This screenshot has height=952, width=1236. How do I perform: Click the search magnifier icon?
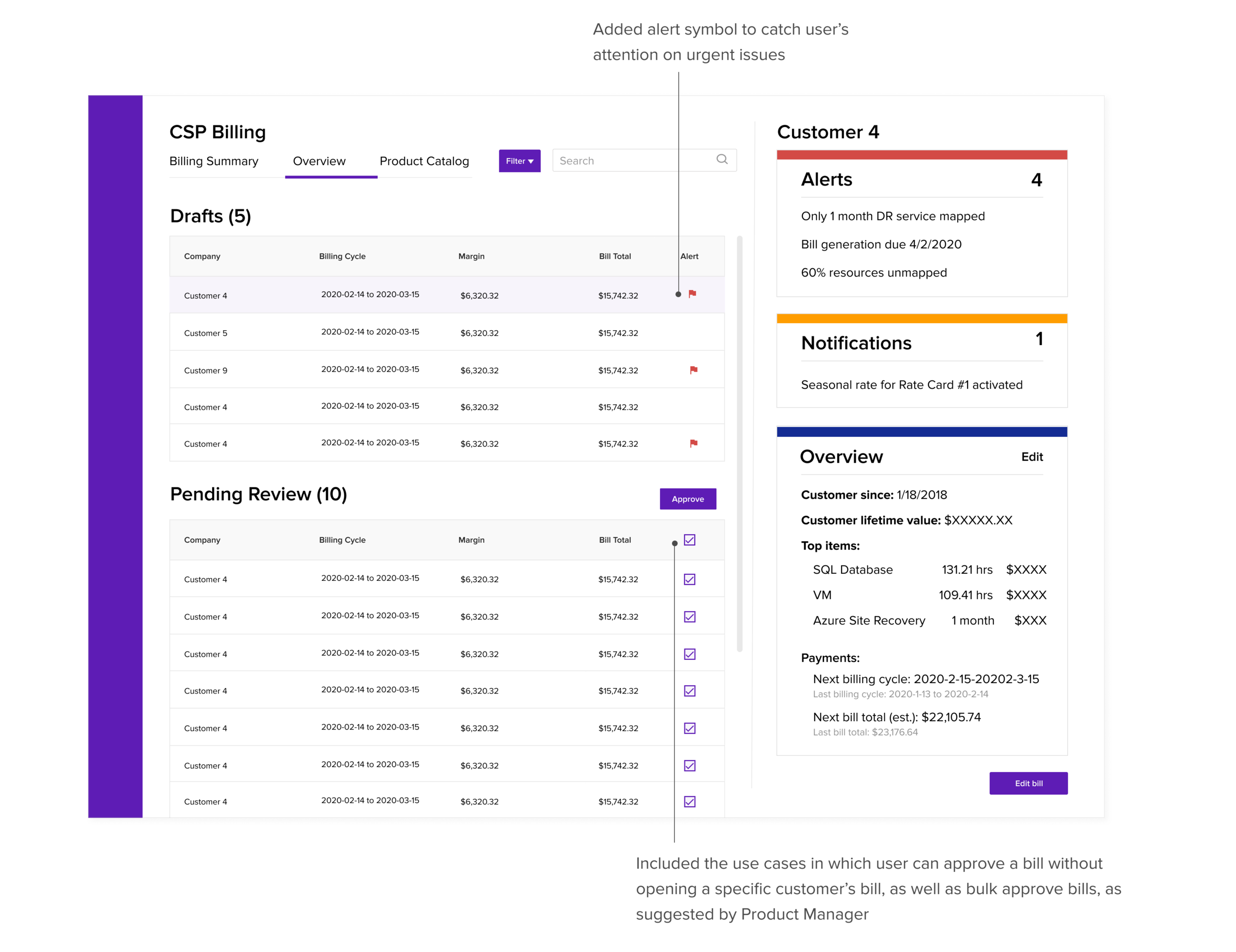click(723, 160)
